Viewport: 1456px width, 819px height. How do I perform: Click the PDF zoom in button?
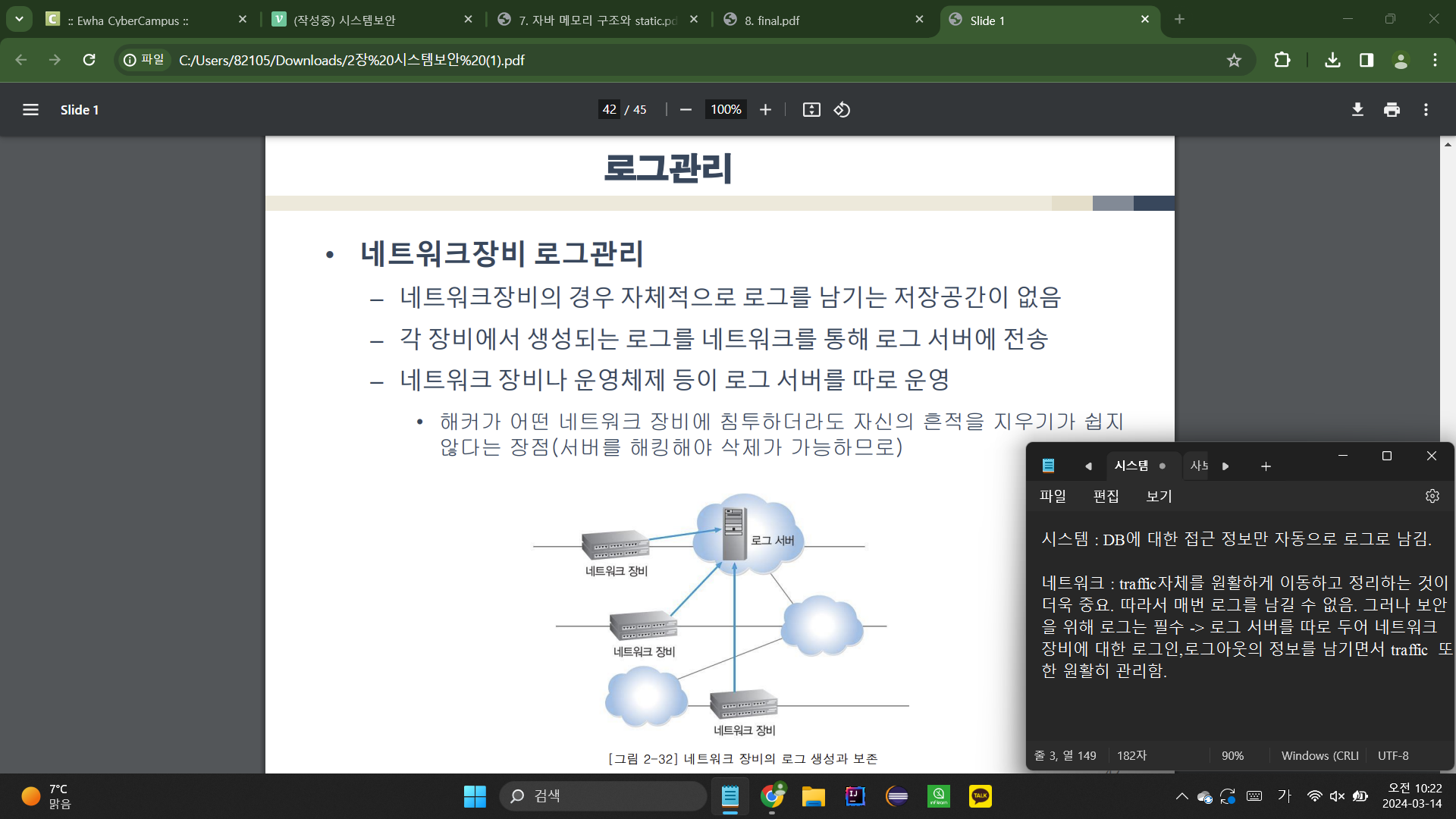[x=765, y=110]
